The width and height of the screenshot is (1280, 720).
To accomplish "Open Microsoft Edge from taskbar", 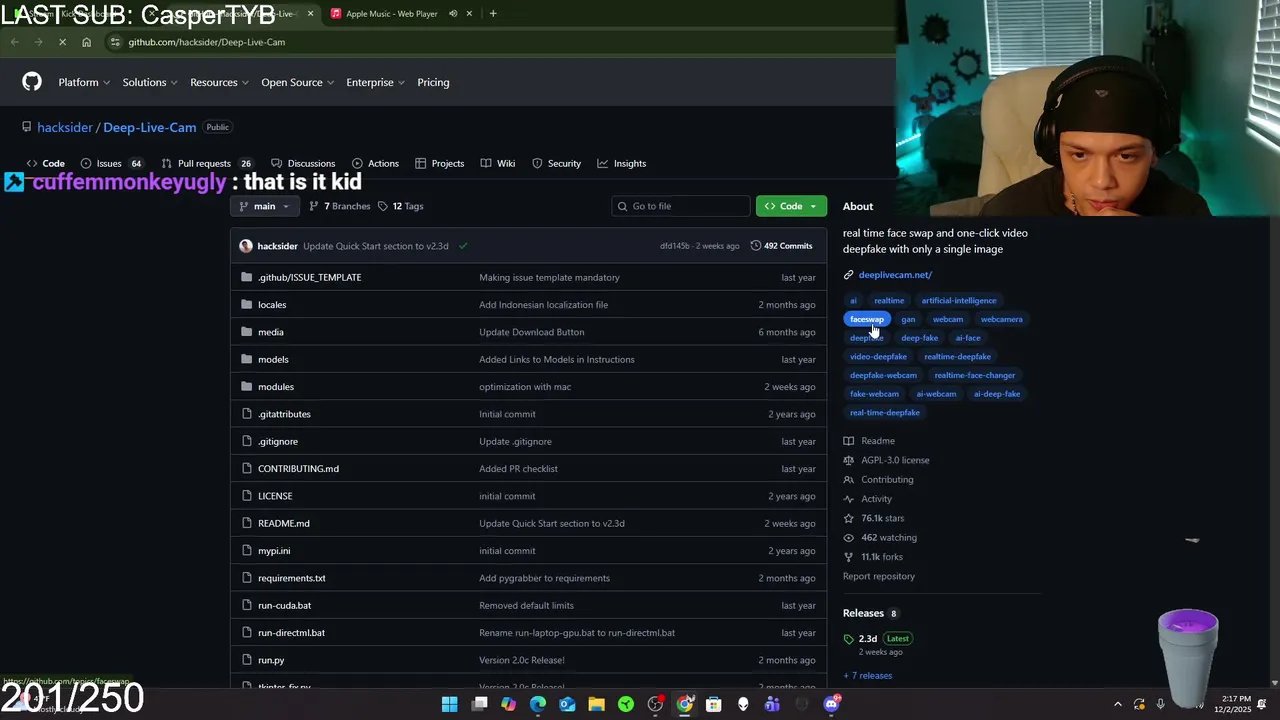I will (x=538, y=705).
